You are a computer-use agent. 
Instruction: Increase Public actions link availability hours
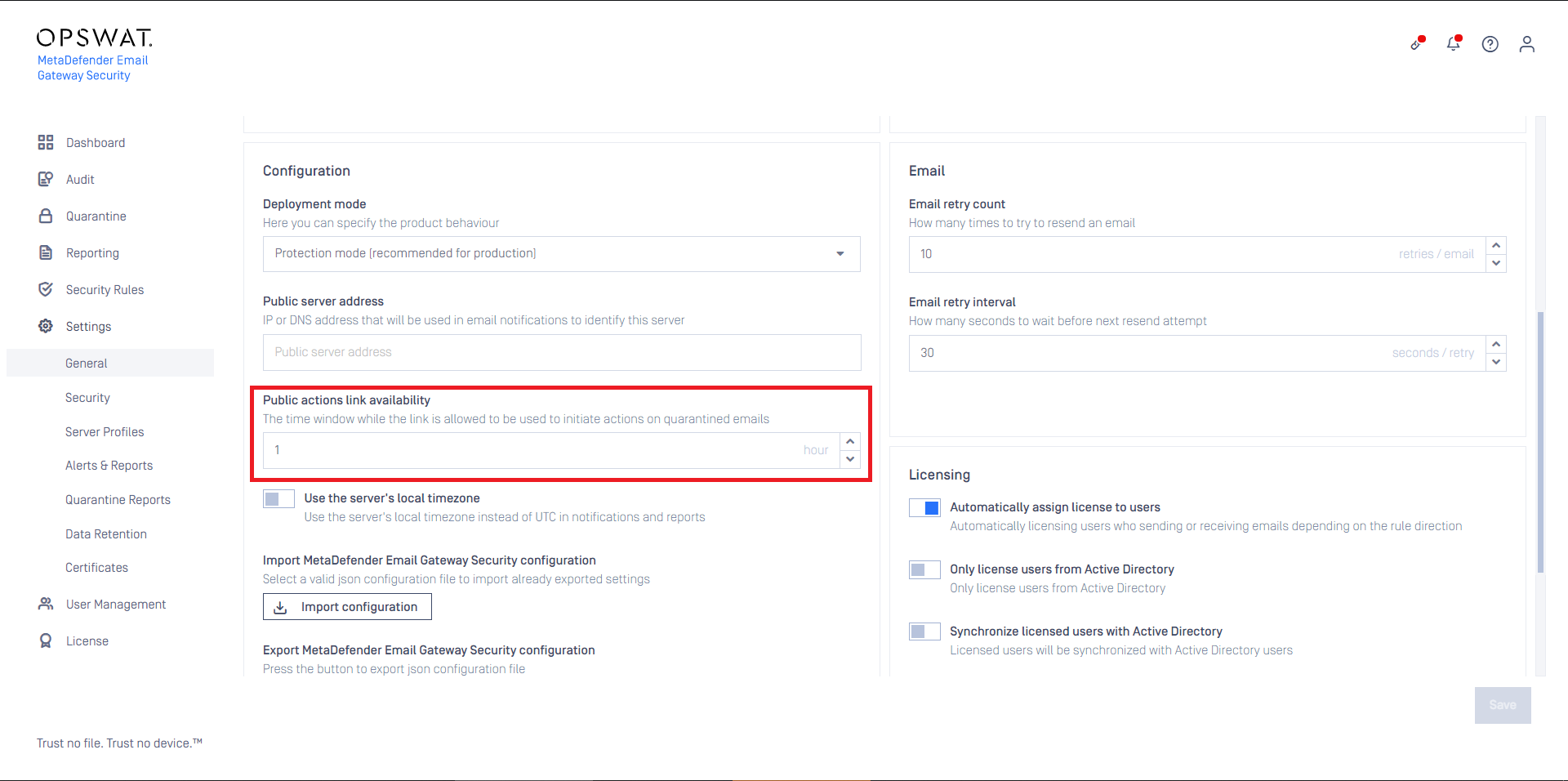pos(850,442)
